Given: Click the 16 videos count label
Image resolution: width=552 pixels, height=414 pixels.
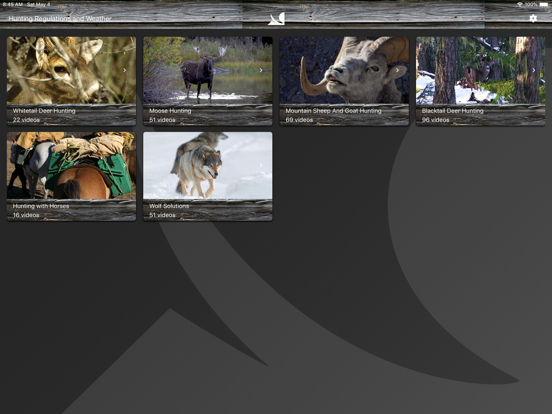Looking at the screenshot, I should [x=26, y=215].
